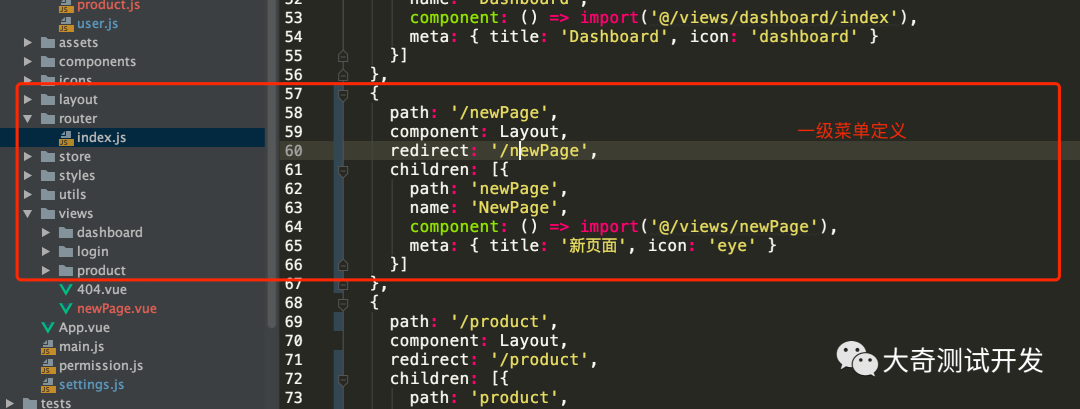1080x409 pixels.
Task: Open index.js under router folder
Action: 101,138
